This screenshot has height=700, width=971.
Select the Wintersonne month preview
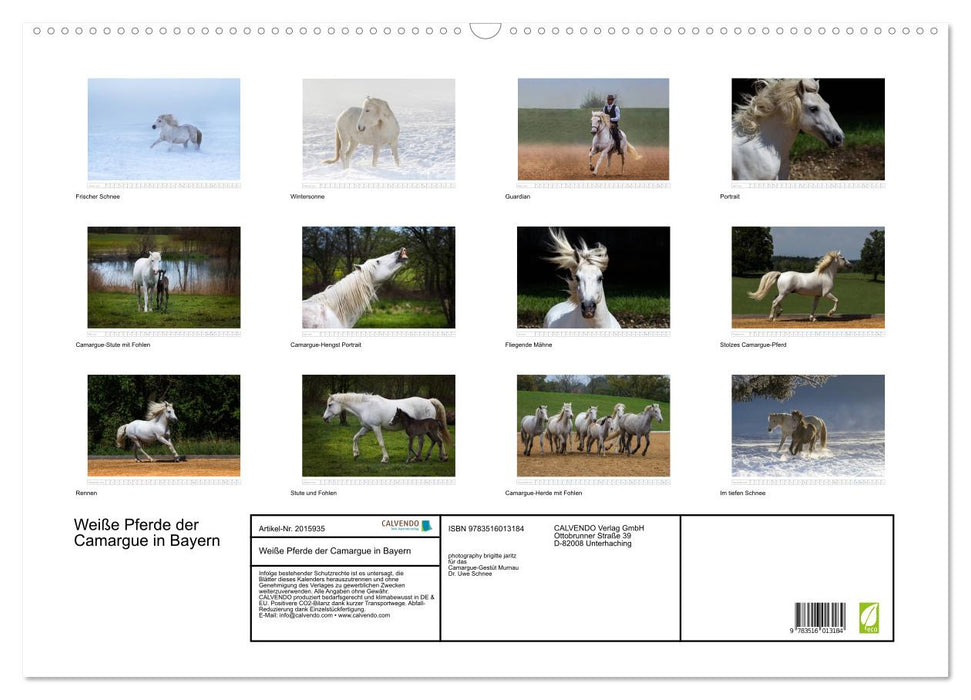pos(378,128)
